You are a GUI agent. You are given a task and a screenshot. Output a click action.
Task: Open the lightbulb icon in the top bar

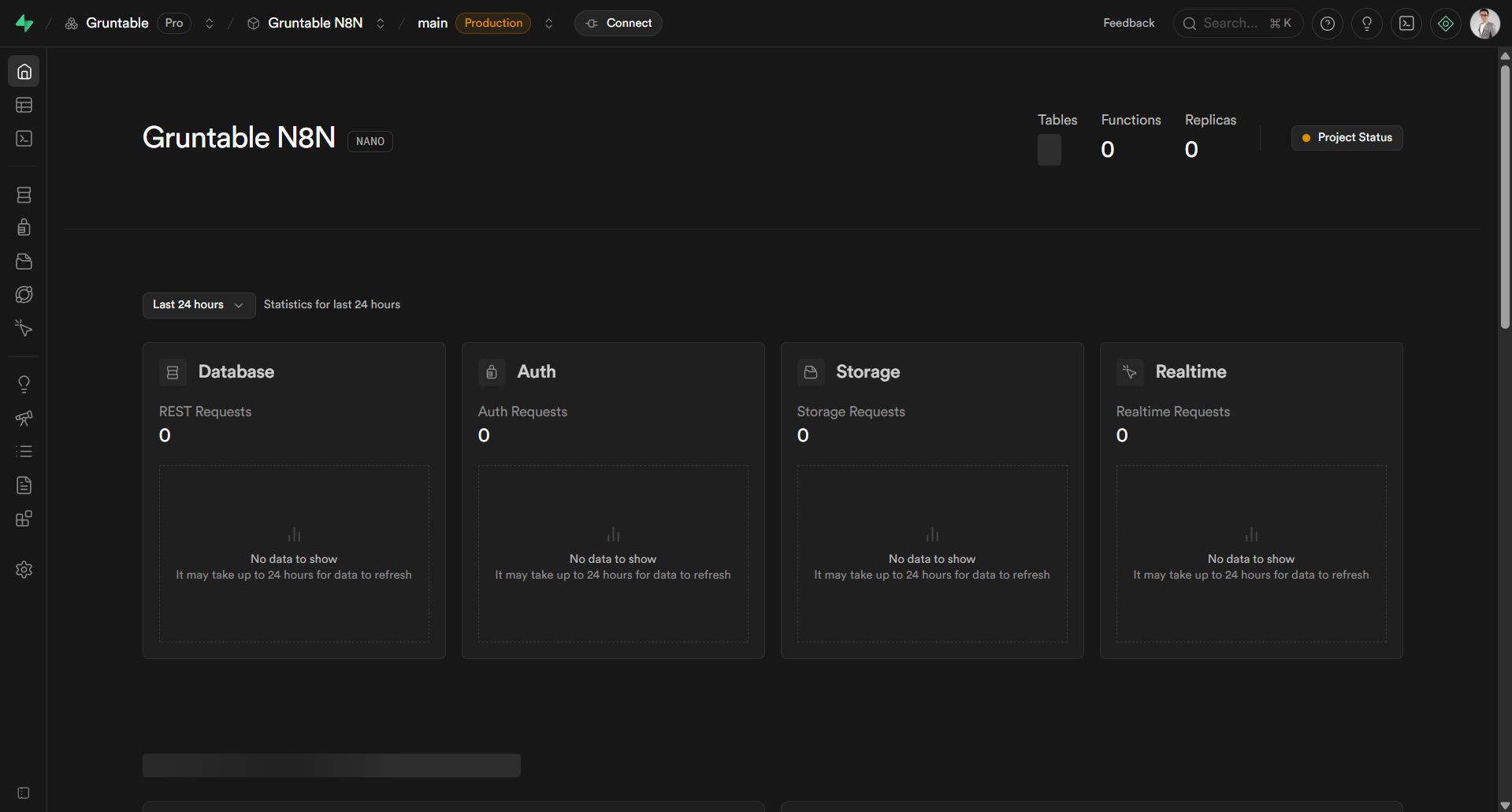point(1367,24)
